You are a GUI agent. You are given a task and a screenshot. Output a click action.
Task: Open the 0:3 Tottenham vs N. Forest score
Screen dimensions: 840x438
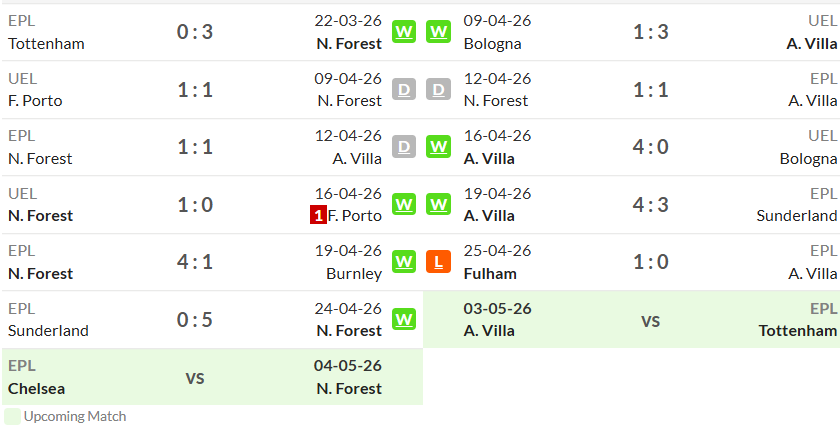(x=195, y=32)
